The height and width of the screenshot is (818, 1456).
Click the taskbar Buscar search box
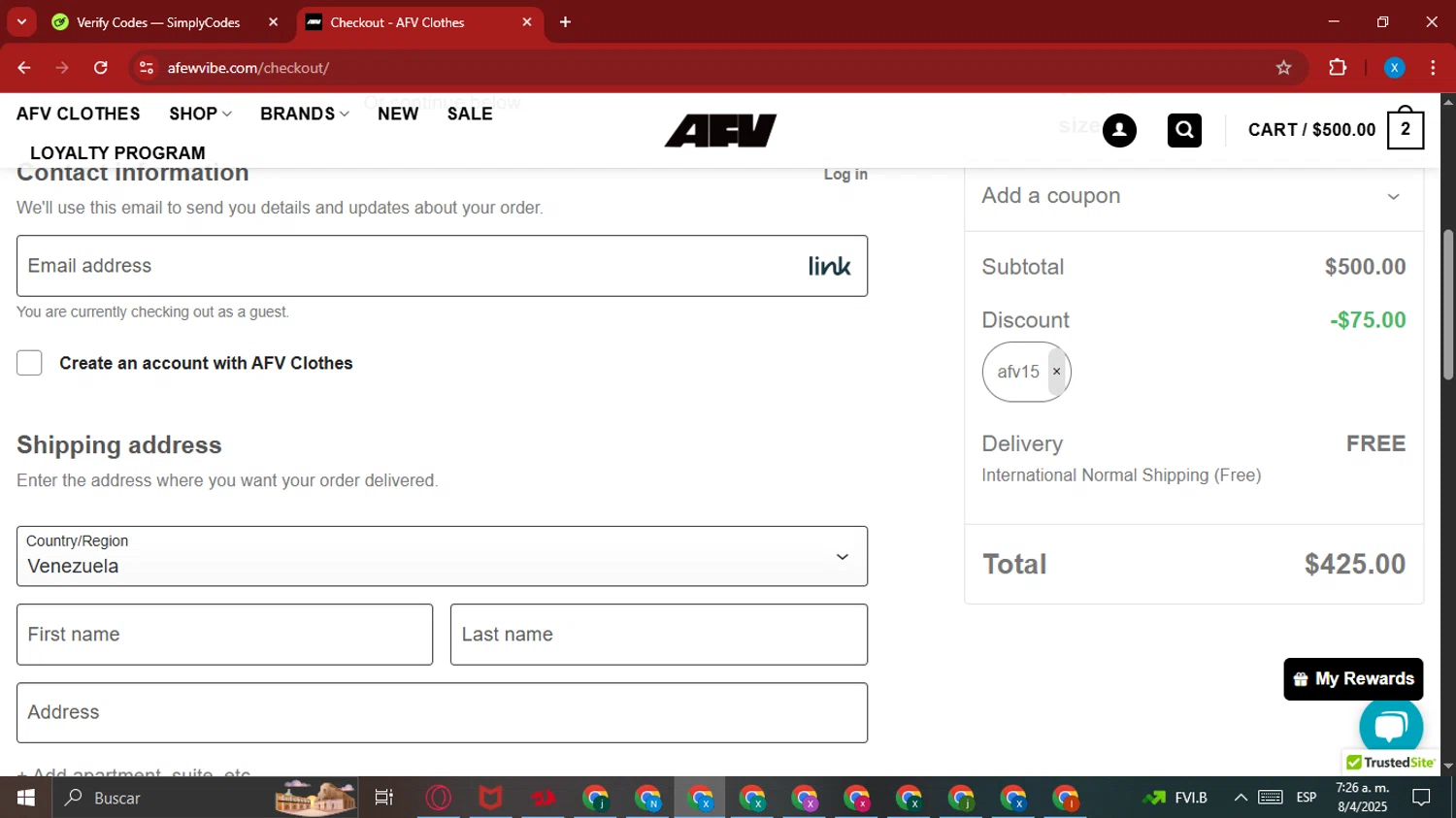(207, 798)
